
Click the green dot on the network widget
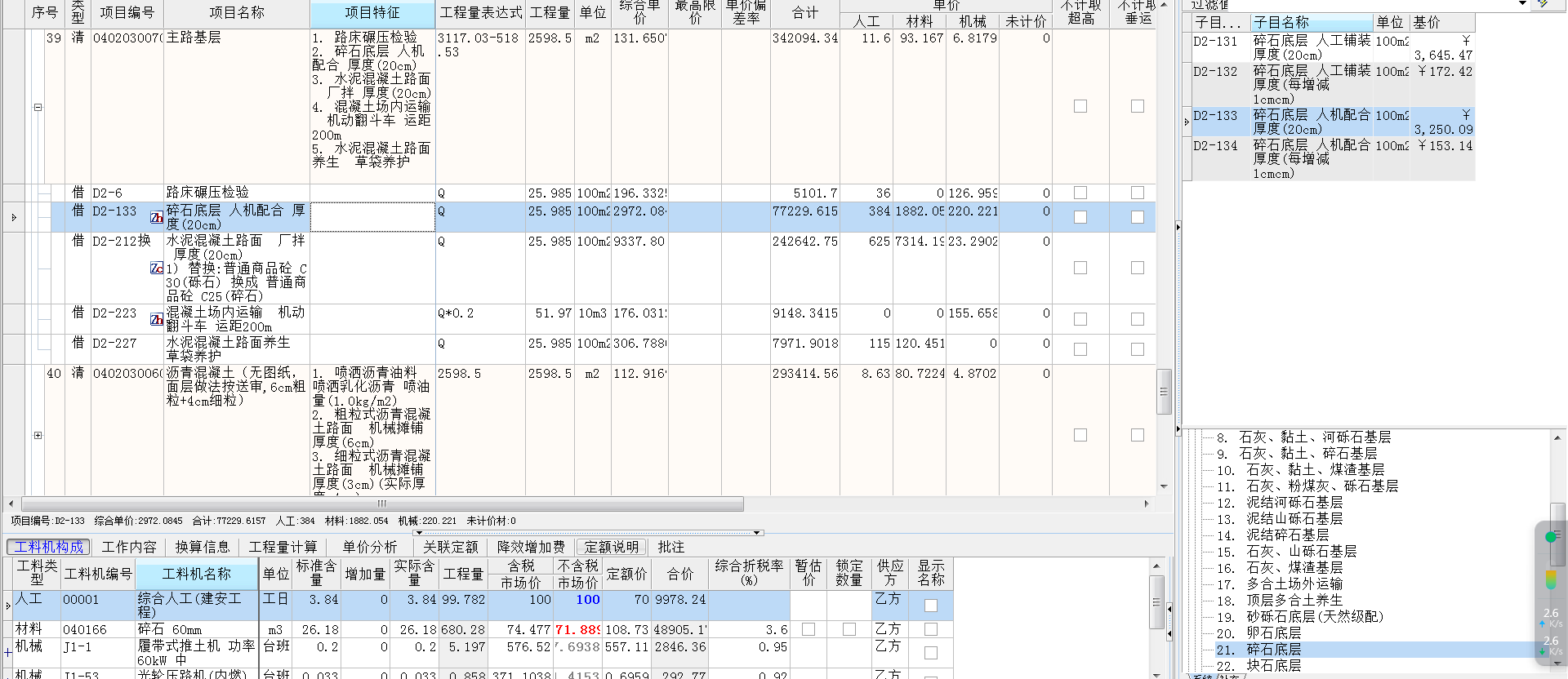click(x=1551, y=537)
